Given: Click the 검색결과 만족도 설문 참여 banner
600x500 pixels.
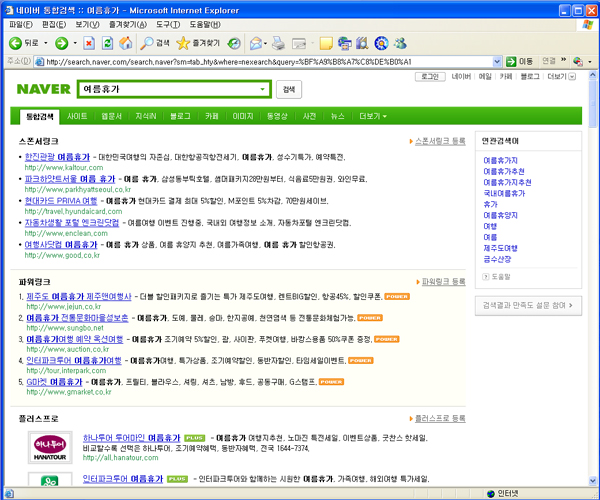Looking at the screenshot, I should click(528, 305).
